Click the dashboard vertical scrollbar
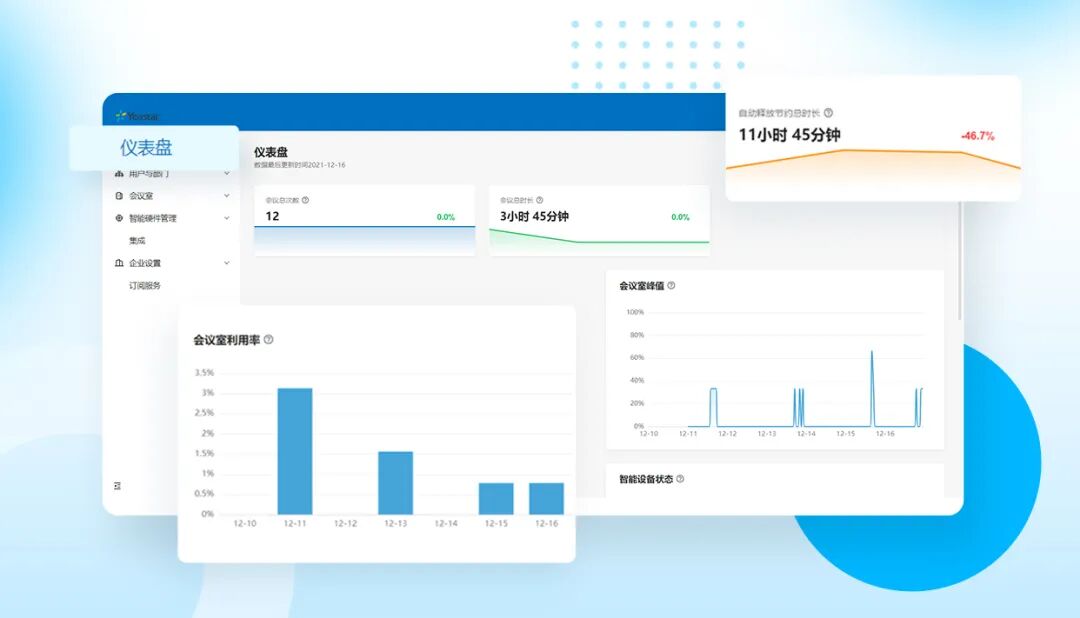Image resolution: width=1080 pixels, height=618 pixels. (x=959, y=260)
